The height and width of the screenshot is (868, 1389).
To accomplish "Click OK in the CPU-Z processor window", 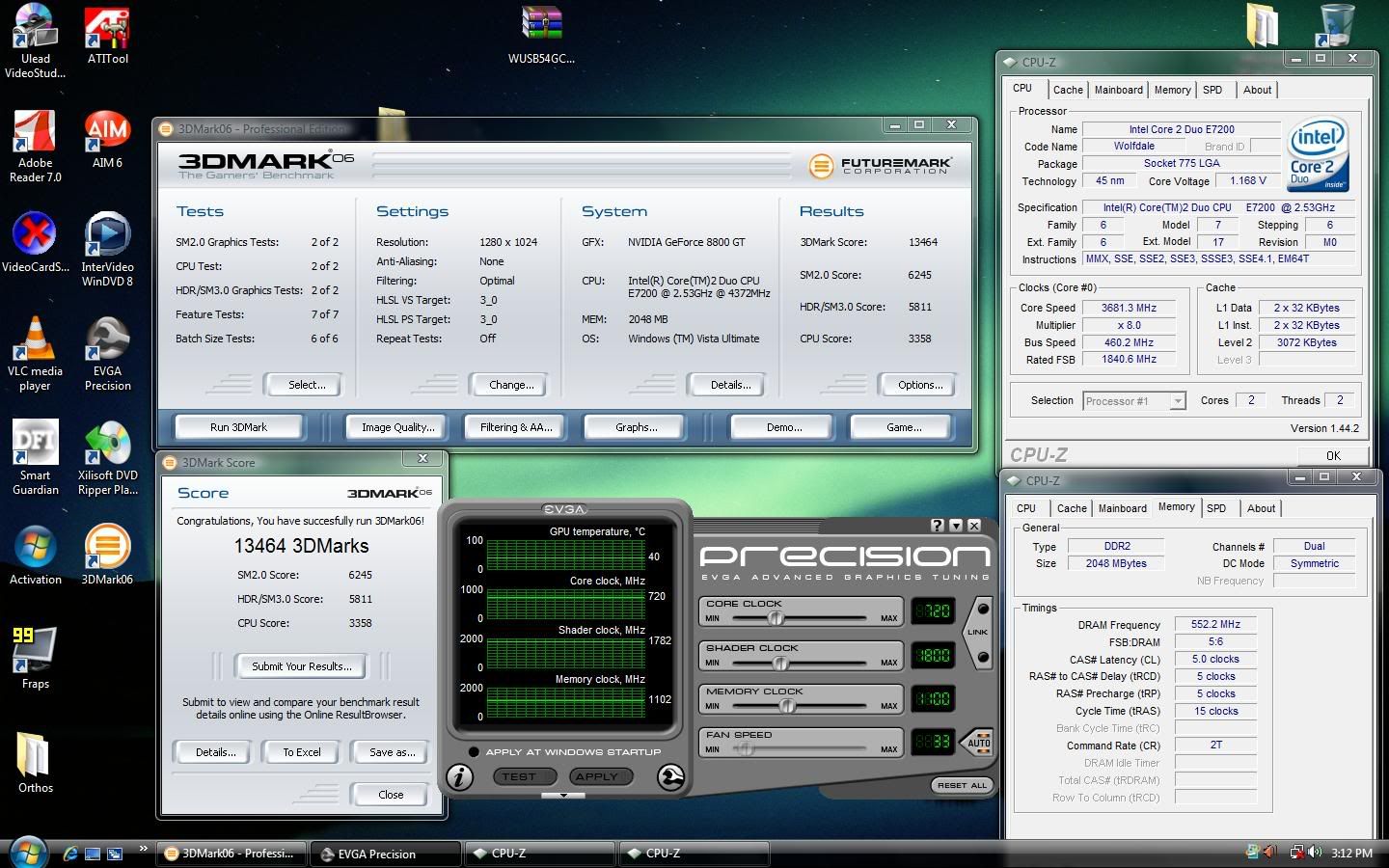I will pyautogui.click(x=1333, y=455).
